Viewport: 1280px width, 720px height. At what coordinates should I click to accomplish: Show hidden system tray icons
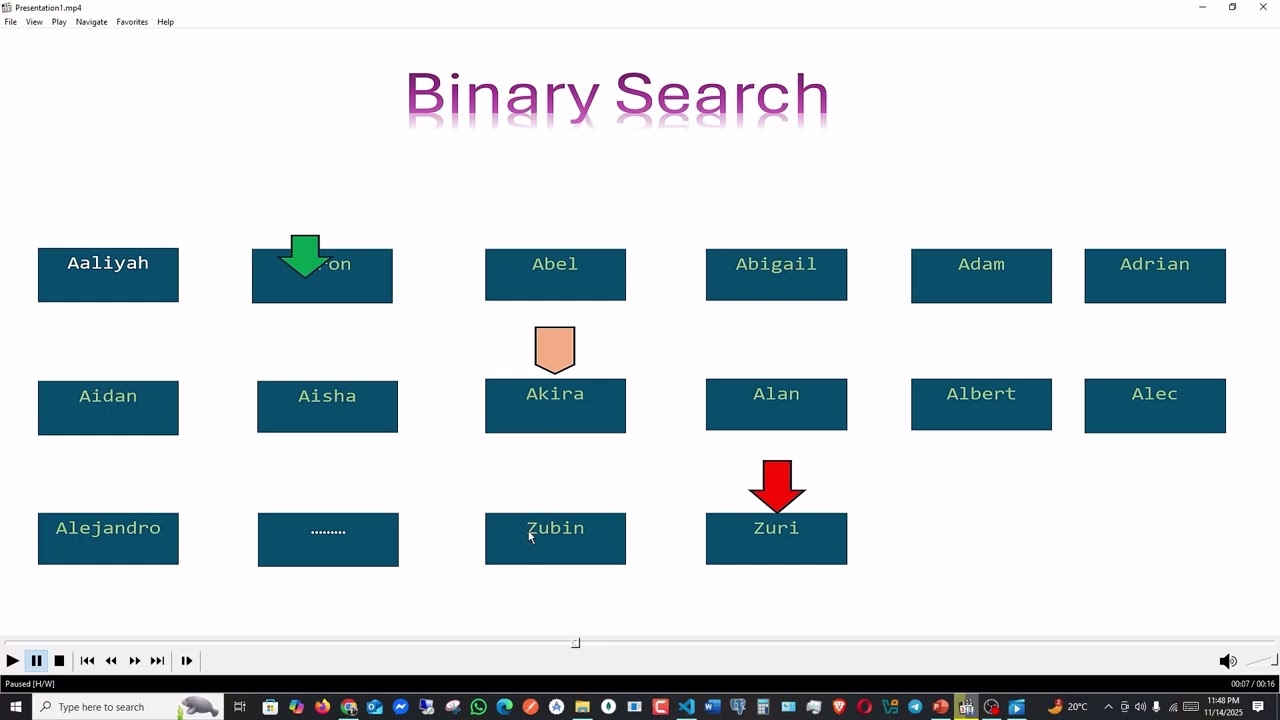coord(1108,707)
